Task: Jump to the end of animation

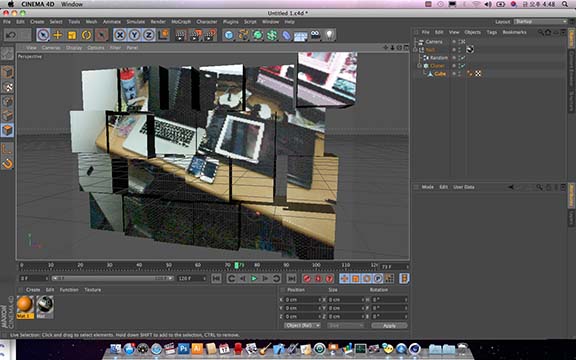Action: pyautogui.click(x=291, y=278)
